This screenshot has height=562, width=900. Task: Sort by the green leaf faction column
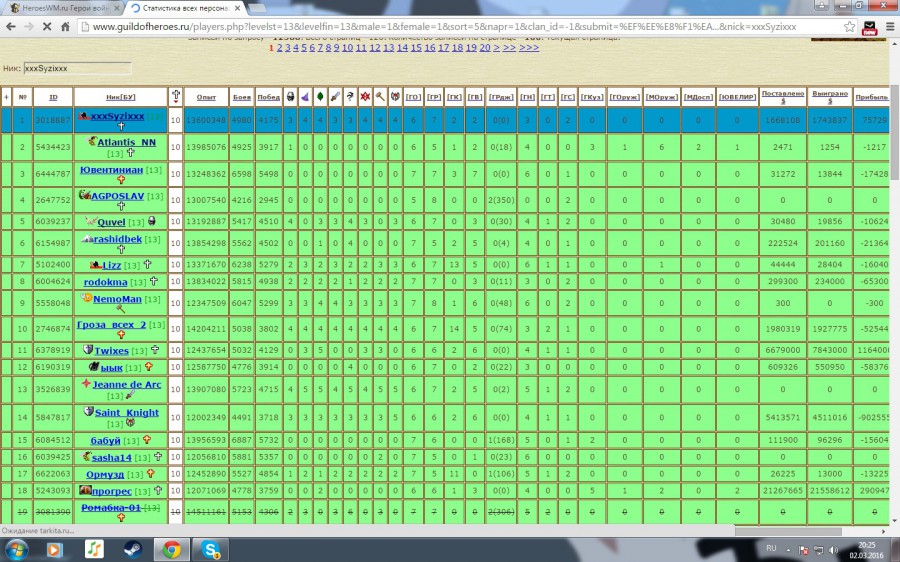pyautogui.click(x=320, y=97)
